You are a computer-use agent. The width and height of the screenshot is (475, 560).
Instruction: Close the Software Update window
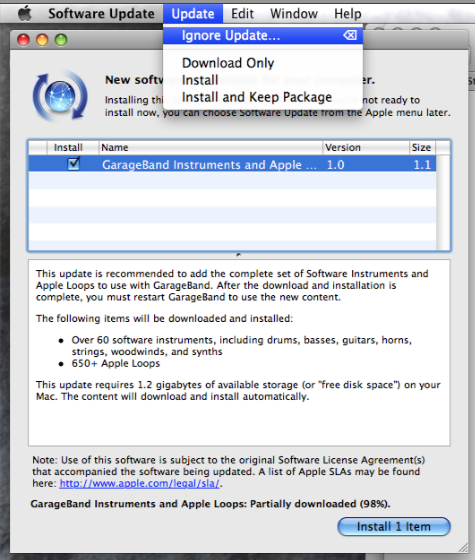point(24,40)
